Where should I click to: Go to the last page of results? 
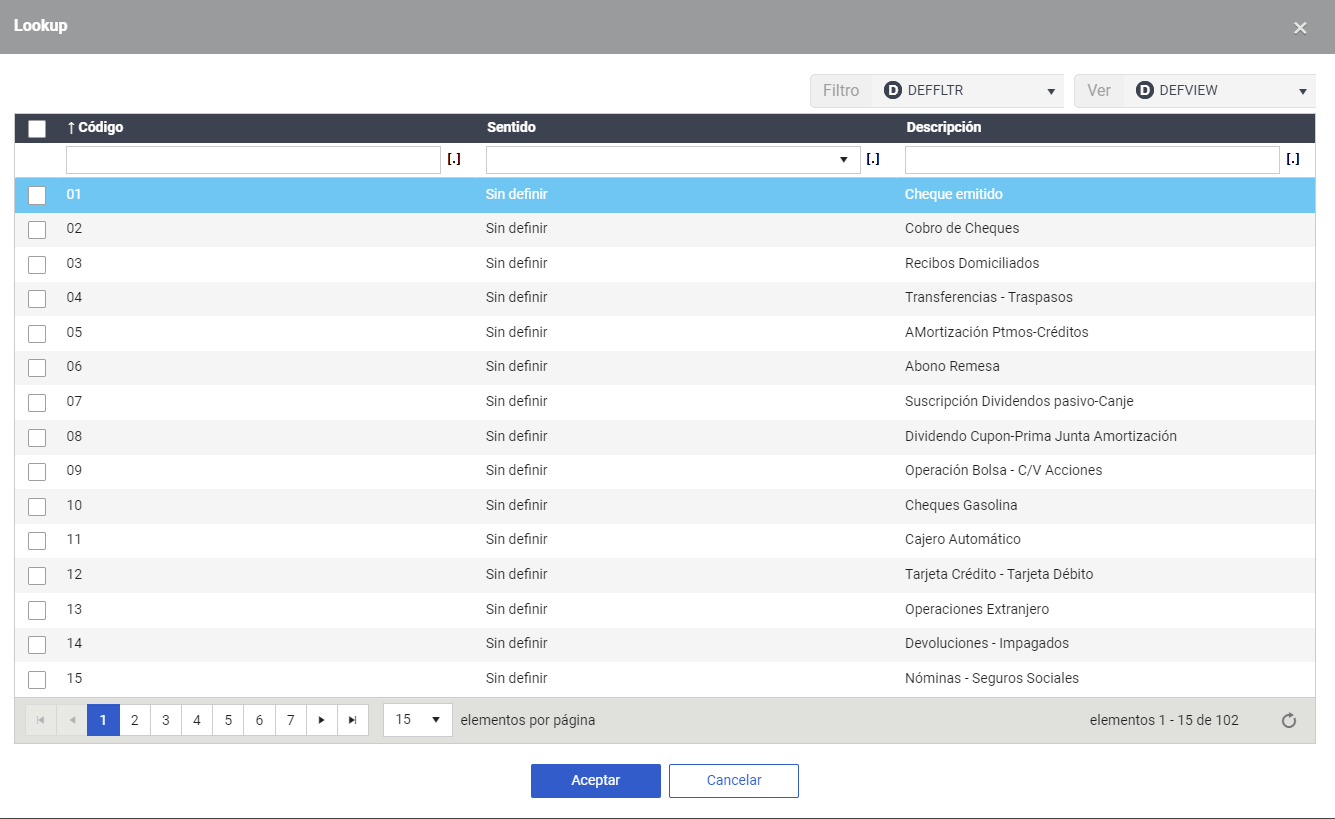tap(352, 720)
